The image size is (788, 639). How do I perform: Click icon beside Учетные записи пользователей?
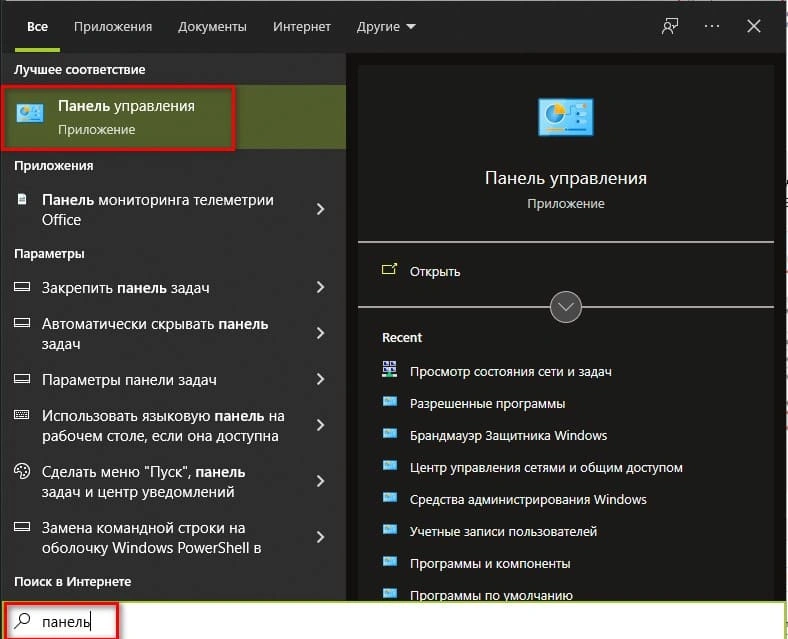(x=390, y=529)
